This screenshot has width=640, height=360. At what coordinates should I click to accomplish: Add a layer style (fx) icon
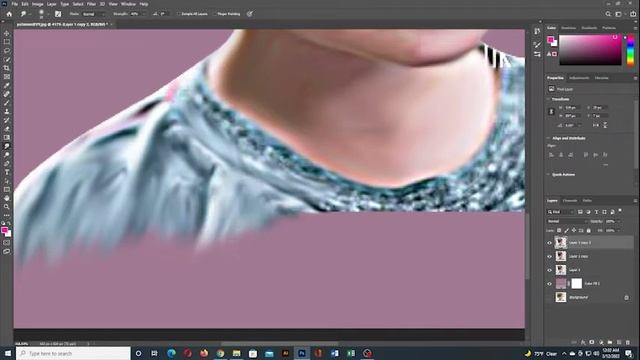click(x=583, y=342)
